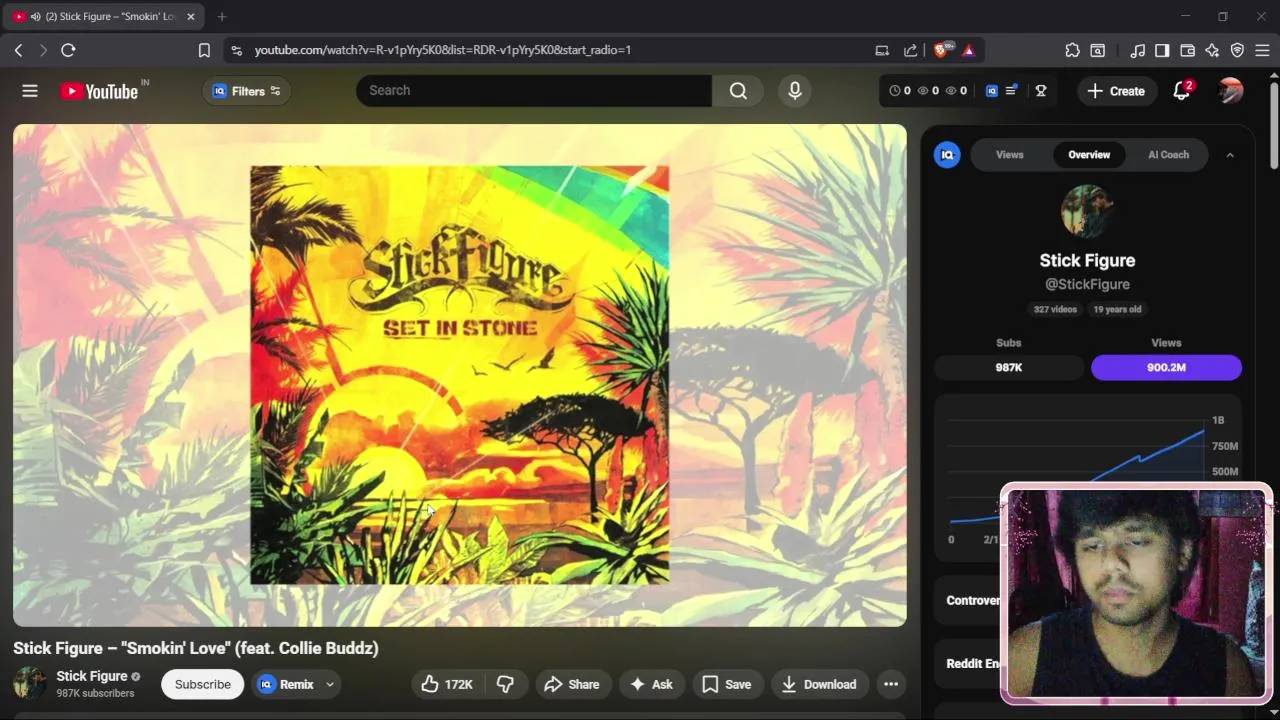
Task: Download the video
Action: [x=818, y=684]
